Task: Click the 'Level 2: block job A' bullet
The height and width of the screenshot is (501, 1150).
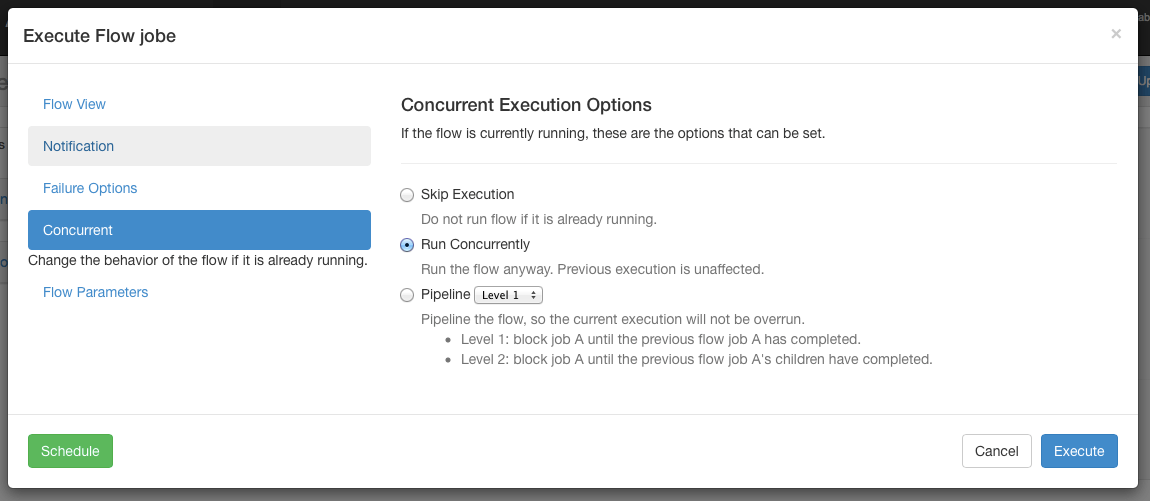Action: [x=696, y=359]
